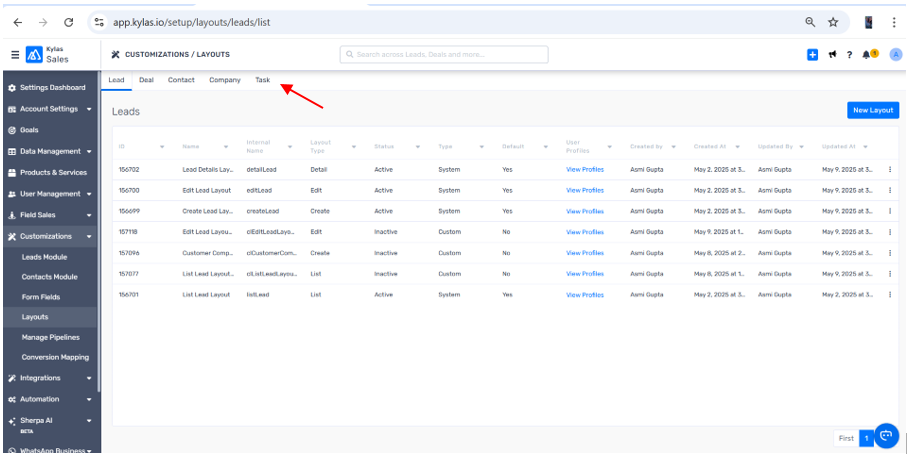Image resolution: width=908 pixels, height=459 pixels.
Task: Open row menu for Lead Details Layout
Action: (x=890, y=170)
